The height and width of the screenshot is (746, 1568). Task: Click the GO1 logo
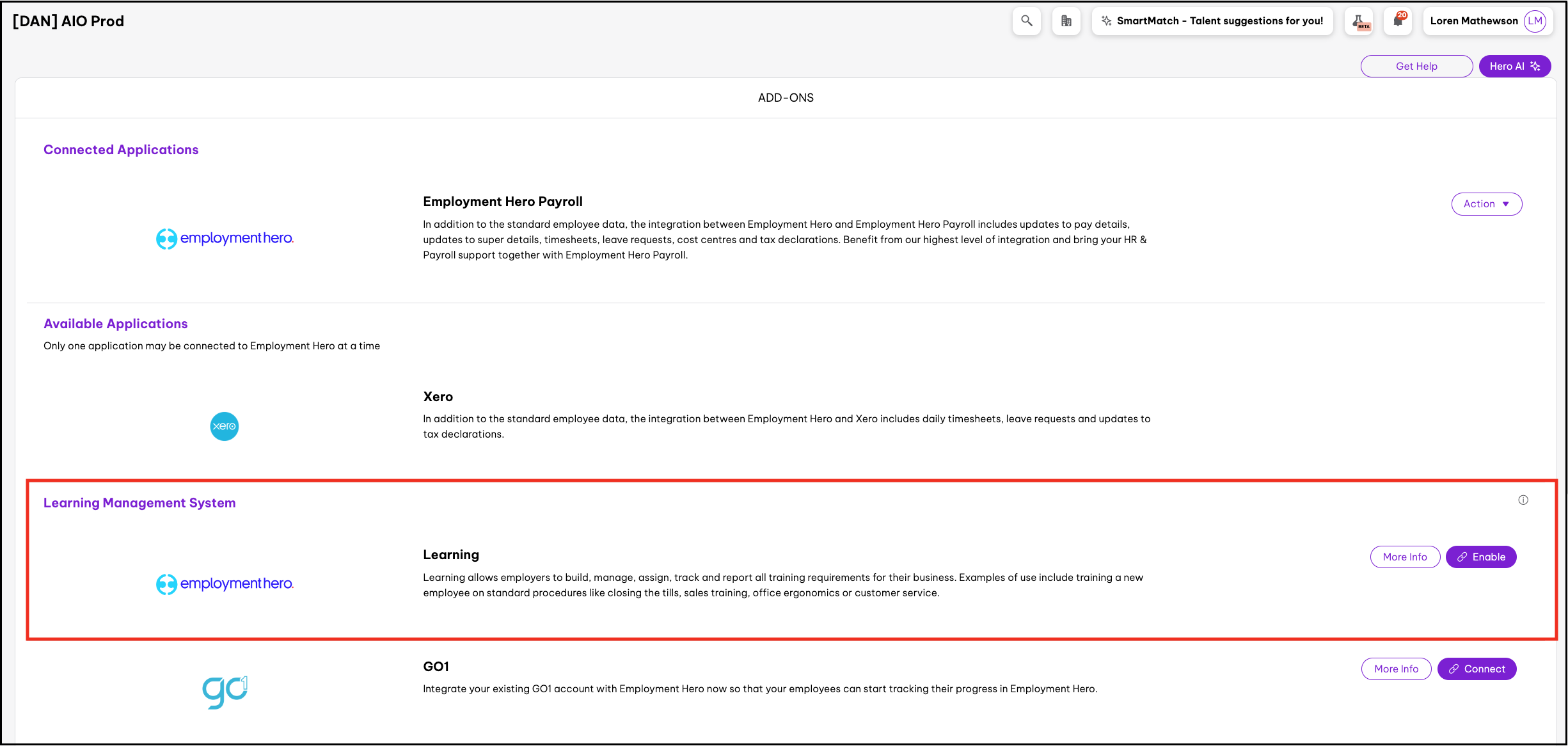(224, 691)
